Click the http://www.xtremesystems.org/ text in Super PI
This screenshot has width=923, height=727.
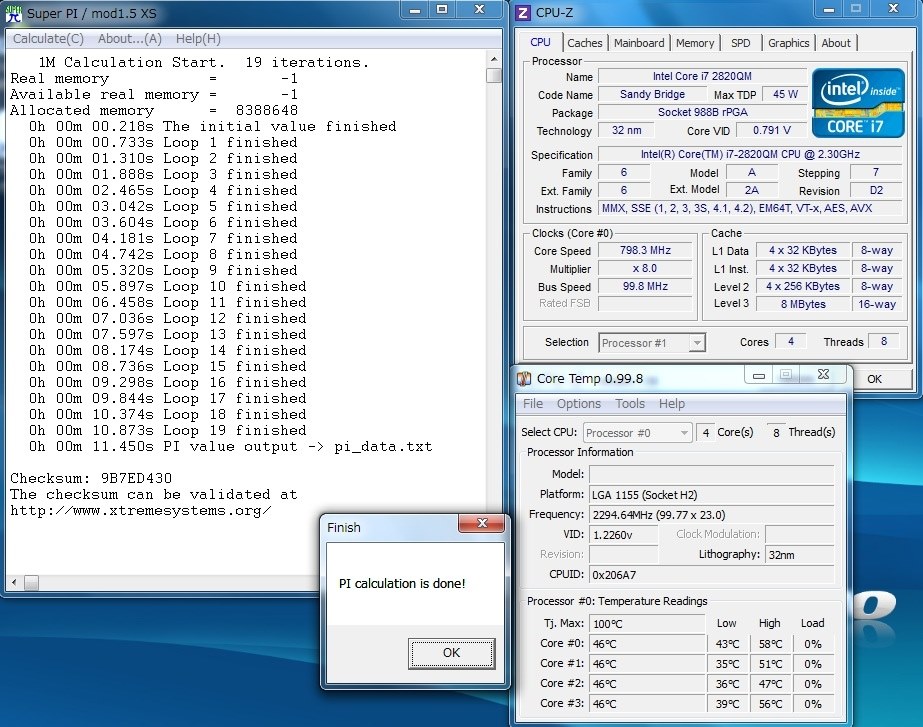(x=141, y=511)
